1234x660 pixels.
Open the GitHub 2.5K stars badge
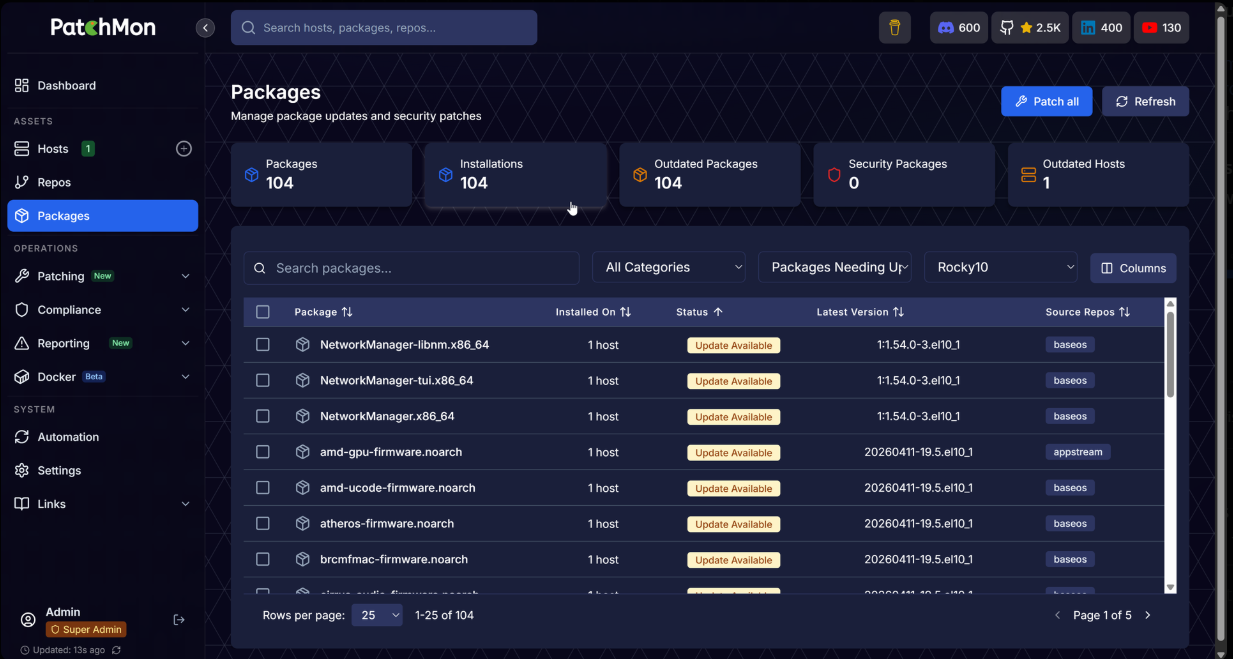coord(1030,28)
